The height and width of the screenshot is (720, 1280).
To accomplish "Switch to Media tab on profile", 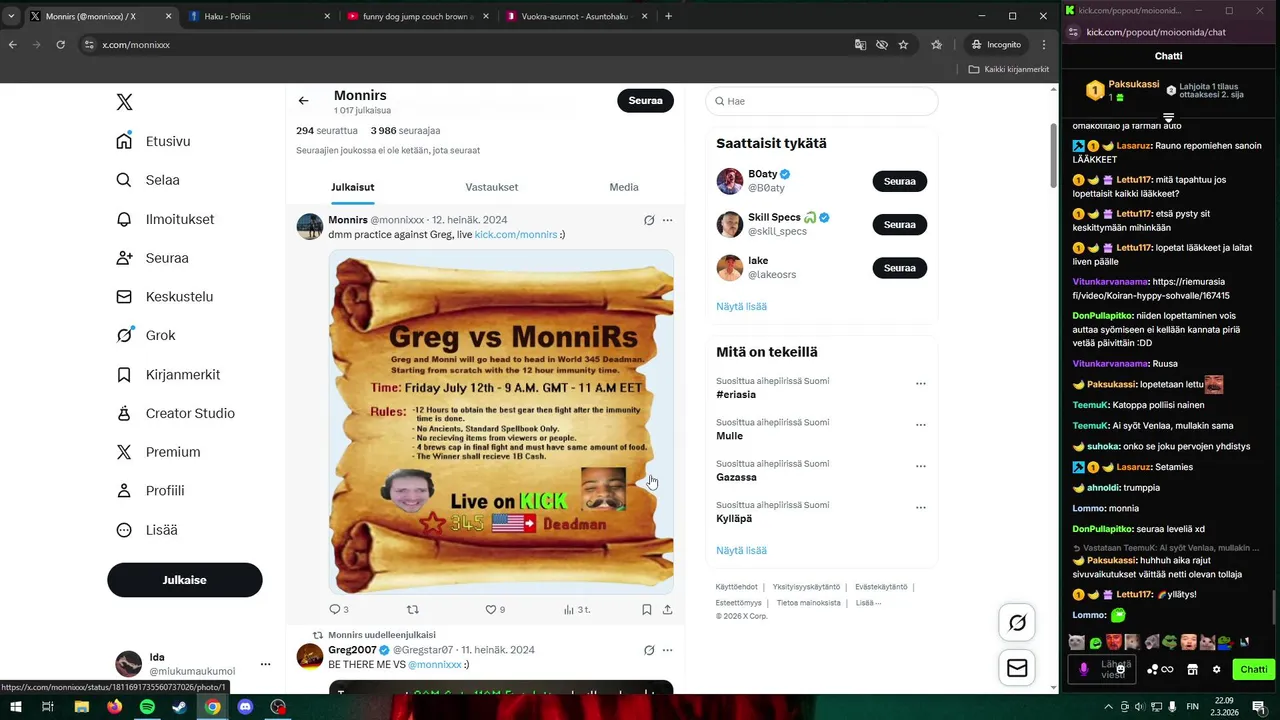I will 624,187.
